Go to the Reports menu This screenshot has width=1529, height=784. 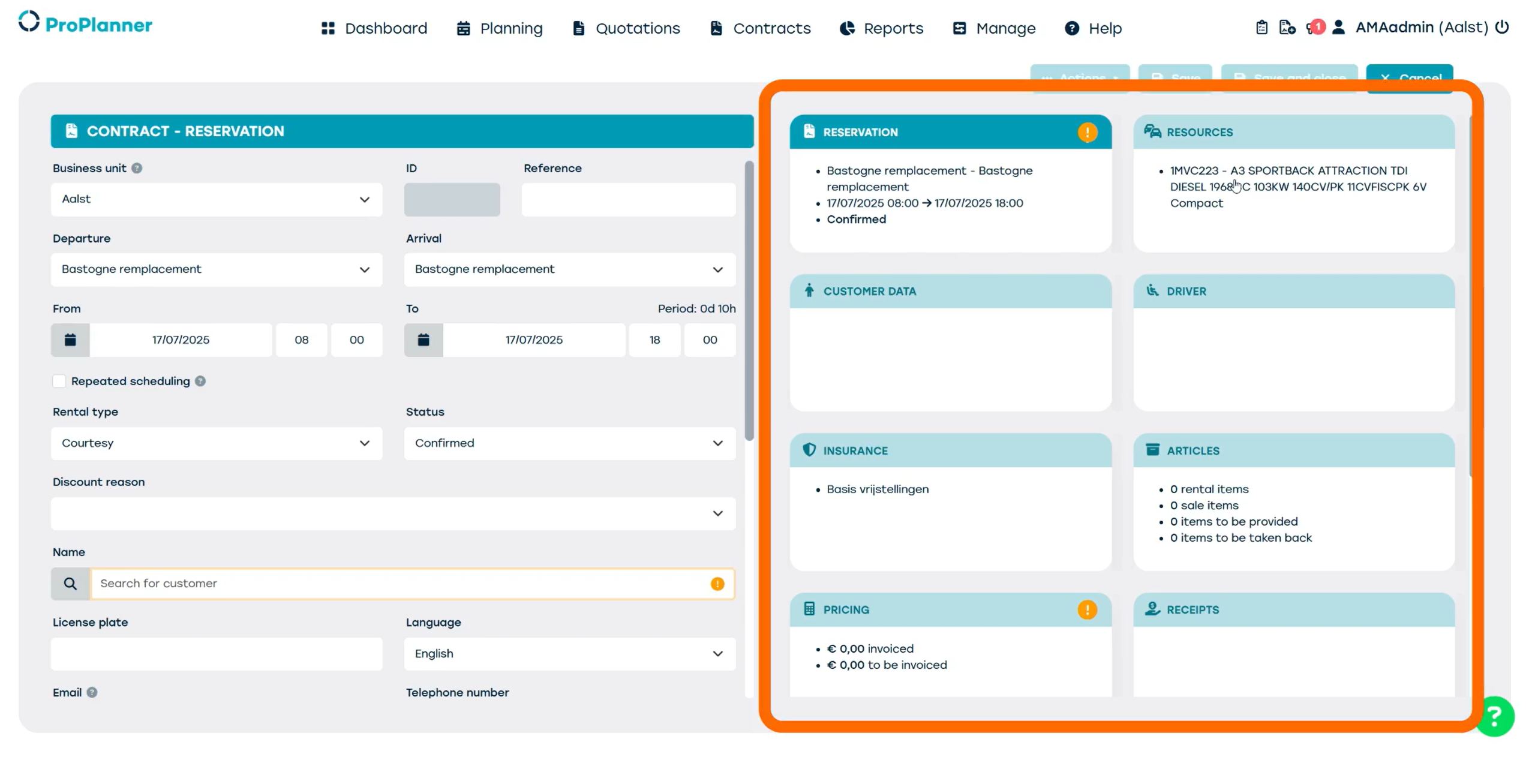coord(881,28)
